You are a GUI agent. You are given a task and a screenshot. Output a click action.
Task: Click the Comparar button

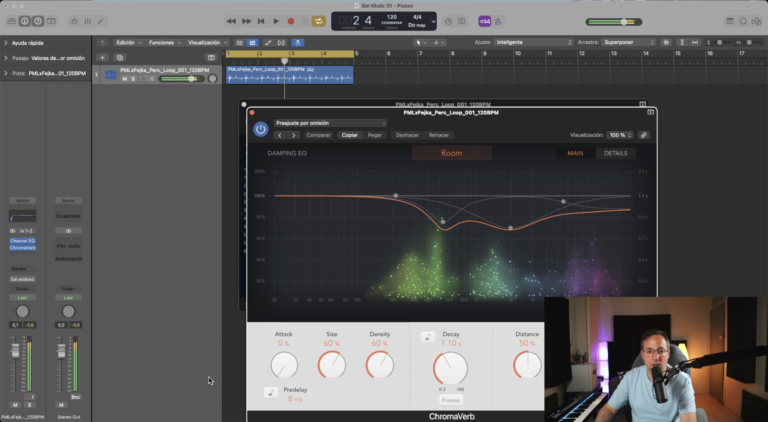pyautogui.click(x=318, y=135)
